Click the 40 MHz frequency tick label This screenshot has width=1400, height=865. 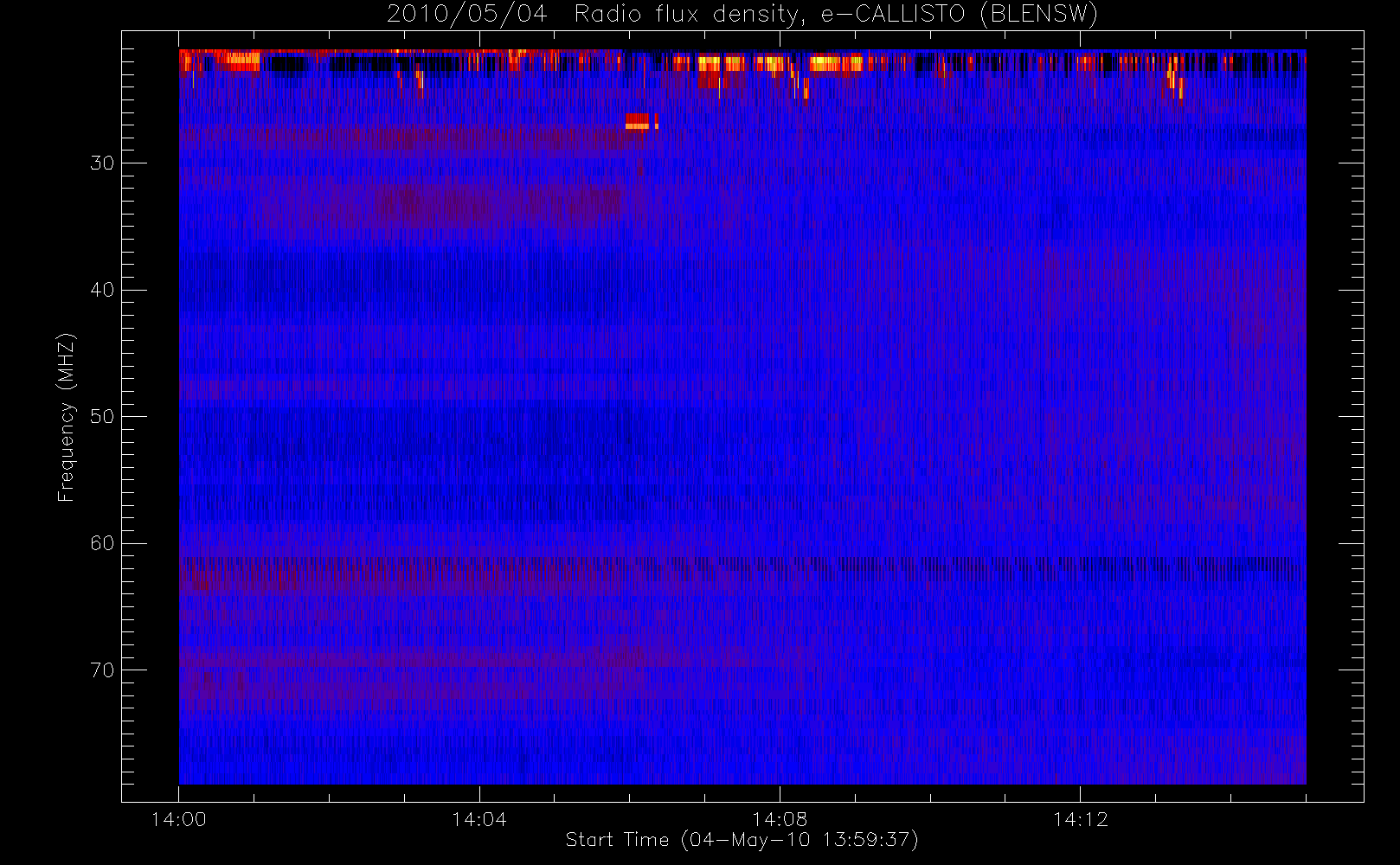pos(102,290)
